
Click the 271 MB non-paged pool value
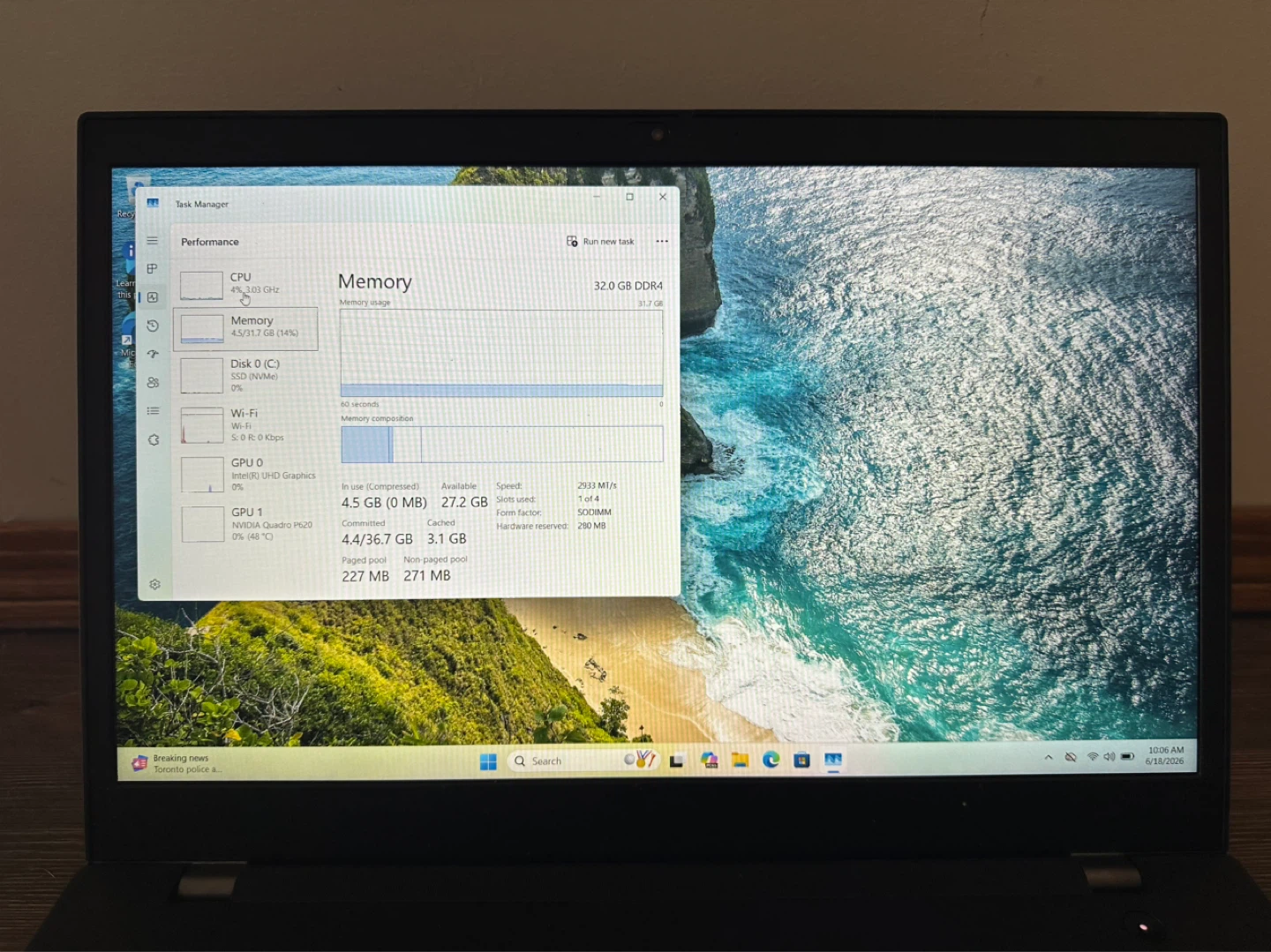pos(427,575)
